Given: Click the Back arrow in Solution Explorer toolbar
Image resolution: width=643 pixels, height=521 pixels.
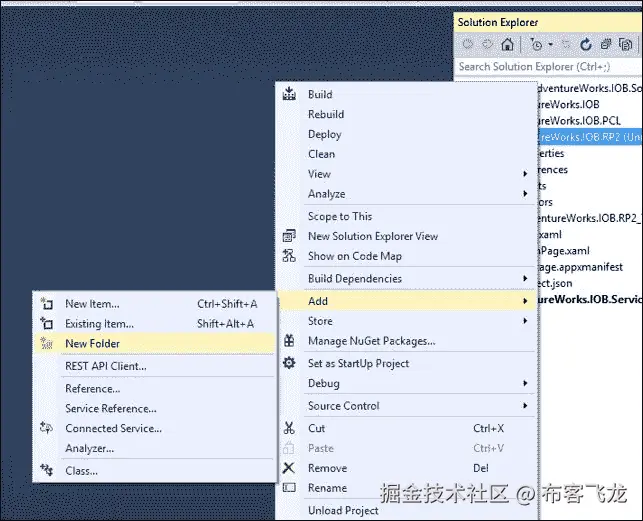Looking at the screenshot, I should [x=467, y=44].
